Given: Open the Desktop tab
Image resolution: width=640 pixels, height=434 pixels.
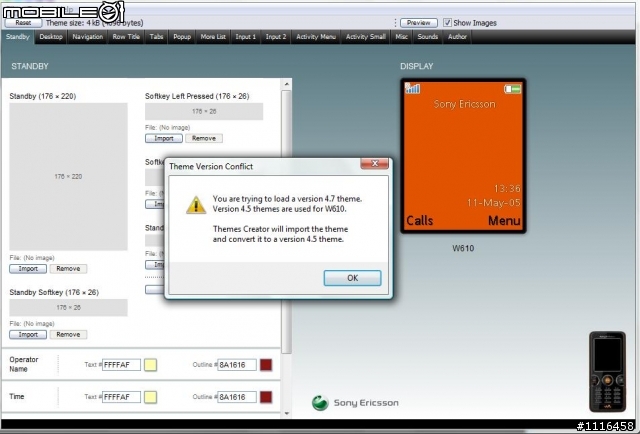Looking at the screenshot, I should coord(51,37).
